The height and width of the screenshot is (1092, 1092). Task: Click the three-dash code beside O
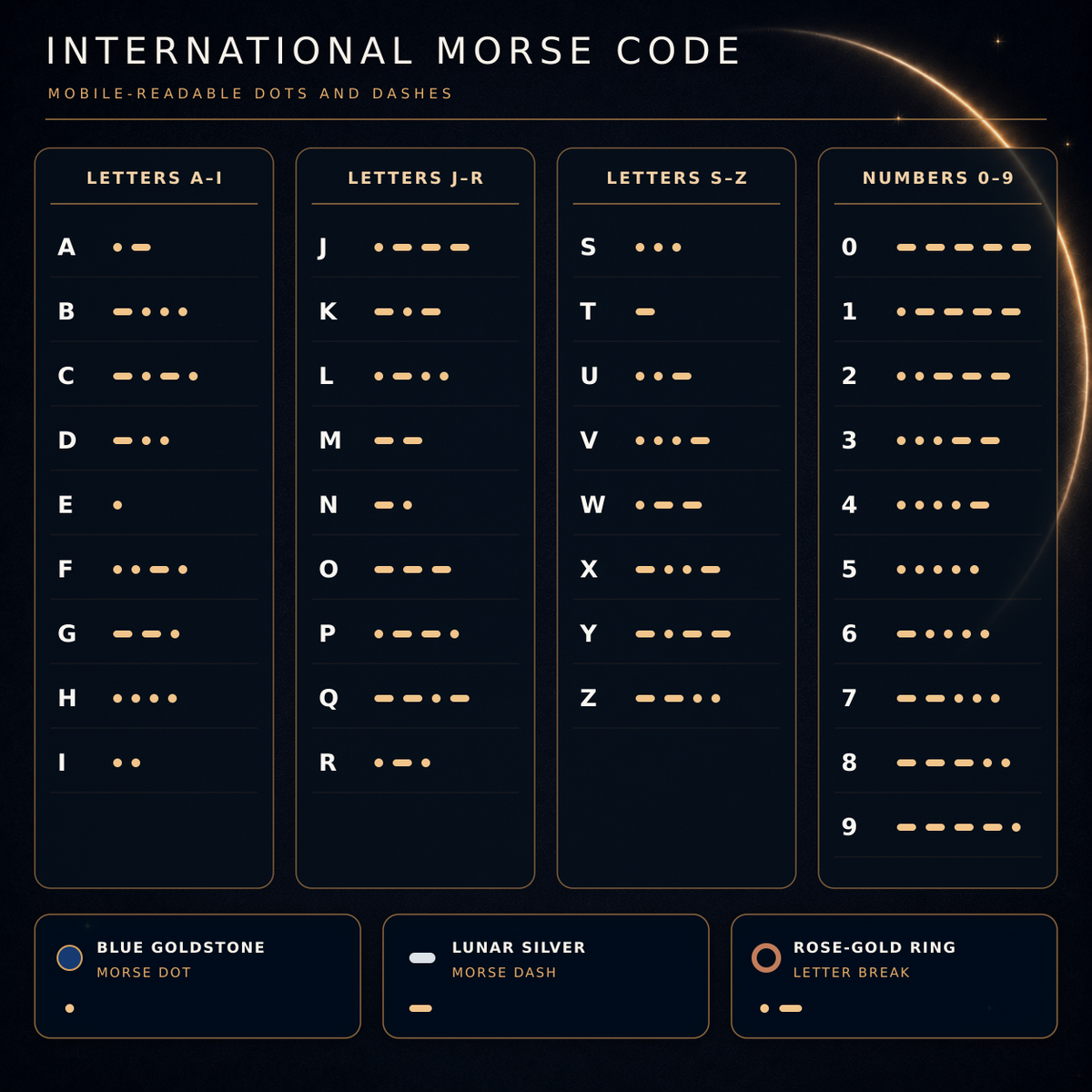(413, 570)
